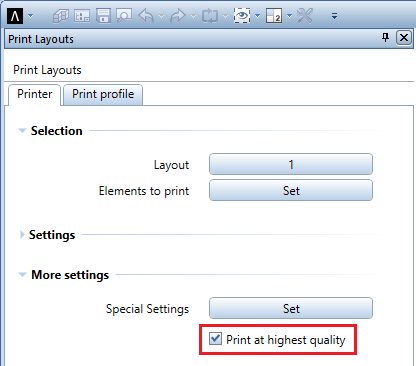Click the Undo arrow icon

pyautogui.click(x=146, y=16)
